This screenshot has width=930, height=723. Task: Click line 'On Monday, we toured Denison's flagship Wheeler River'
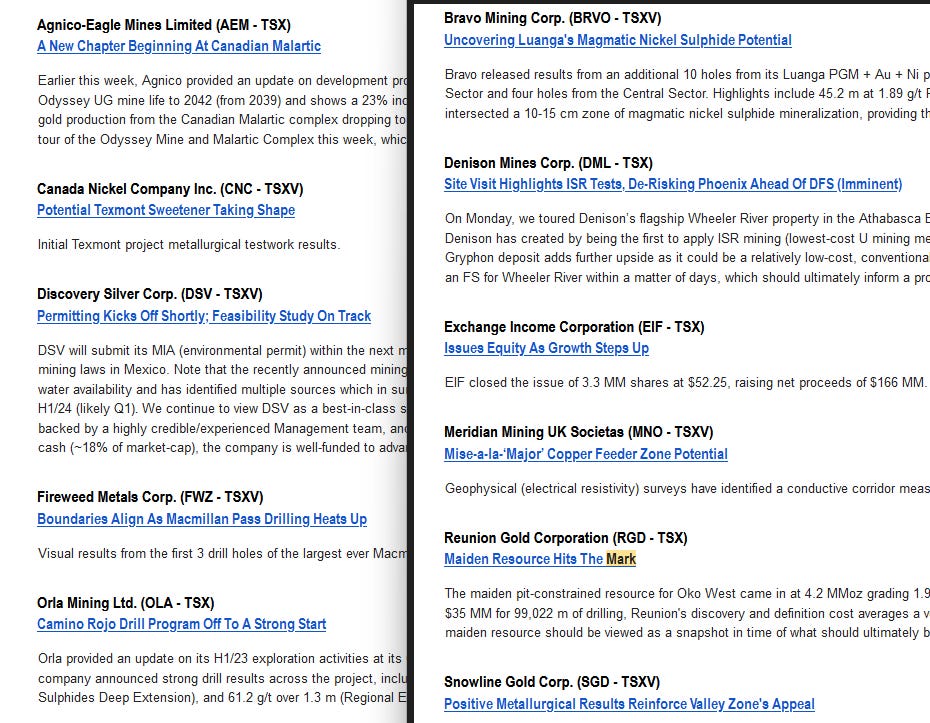(687, 218)
